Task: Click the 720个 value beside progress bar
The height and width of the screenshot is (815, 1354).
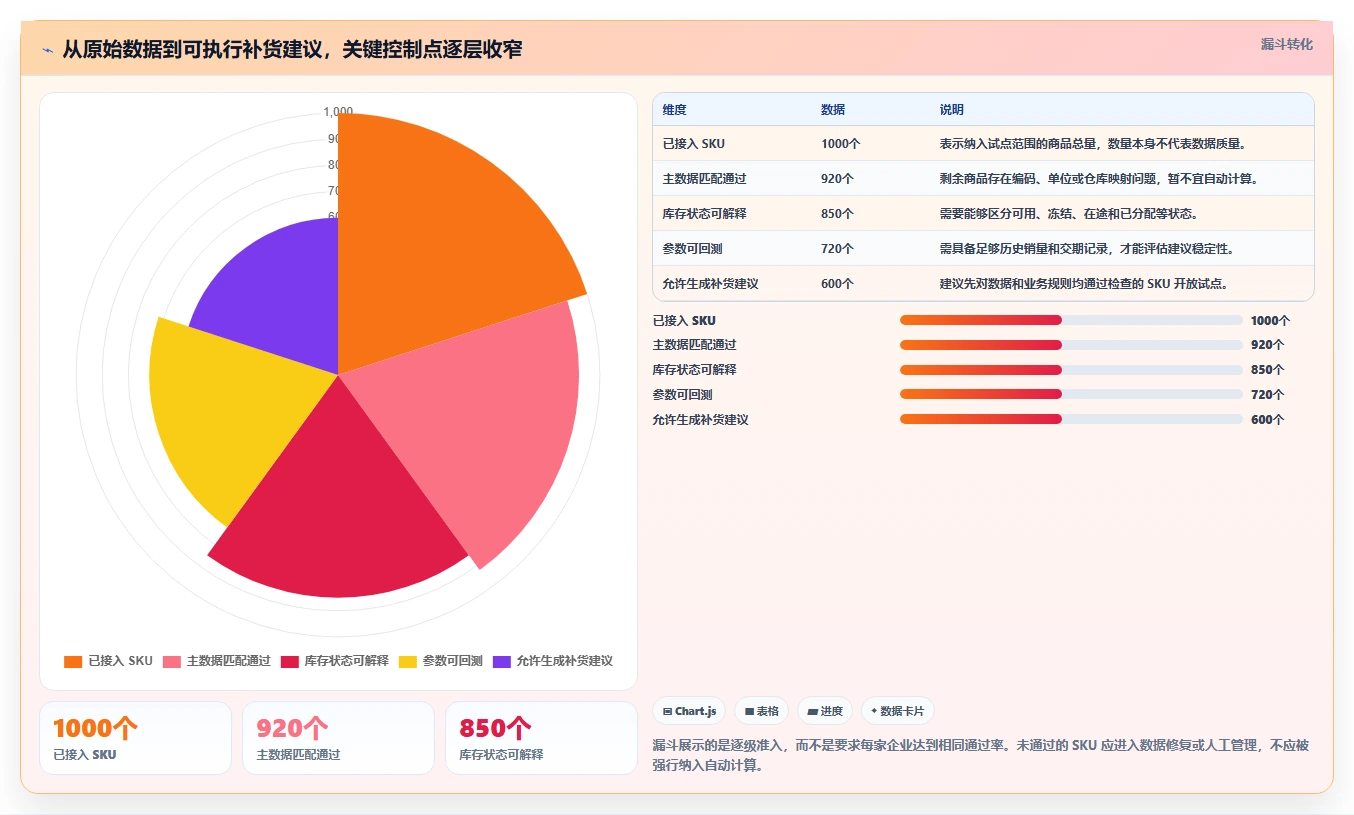Action: coord(1267,395)
